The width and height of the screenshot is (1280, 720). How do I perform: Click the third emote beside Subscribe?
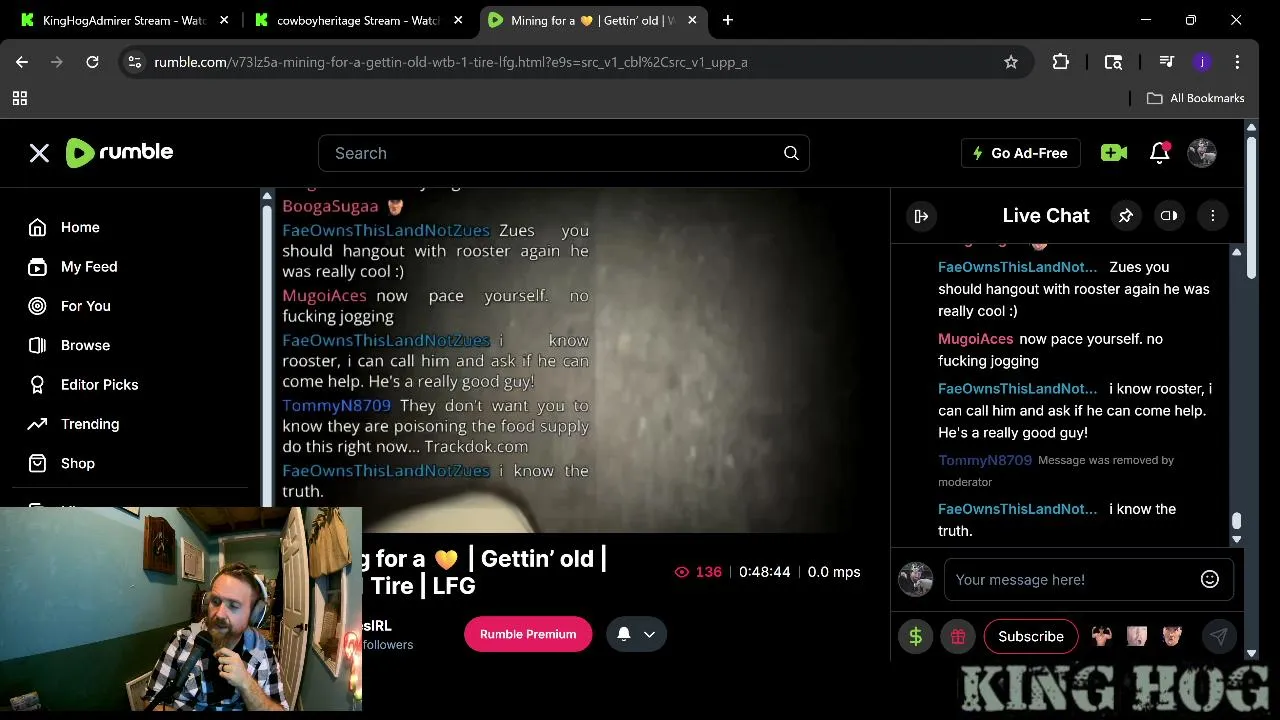[x=1172, y=636]
